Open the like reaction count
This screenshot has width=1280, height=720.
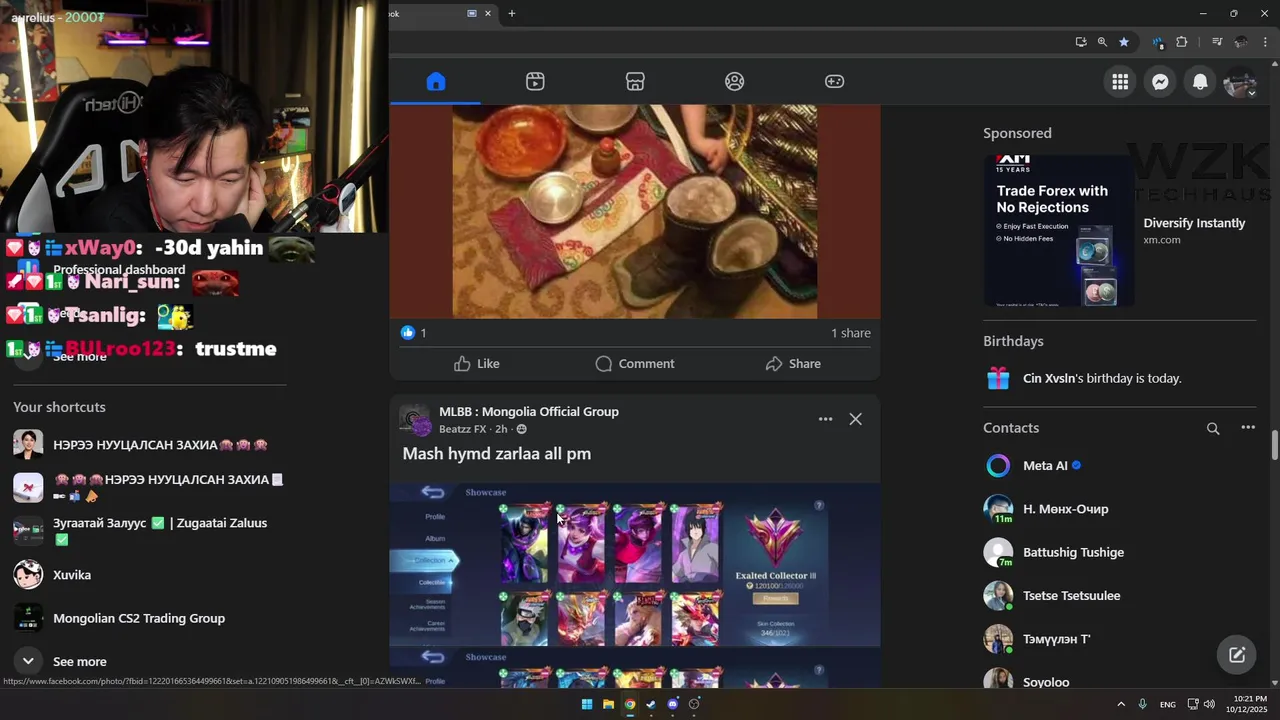[x=413, y=333]
